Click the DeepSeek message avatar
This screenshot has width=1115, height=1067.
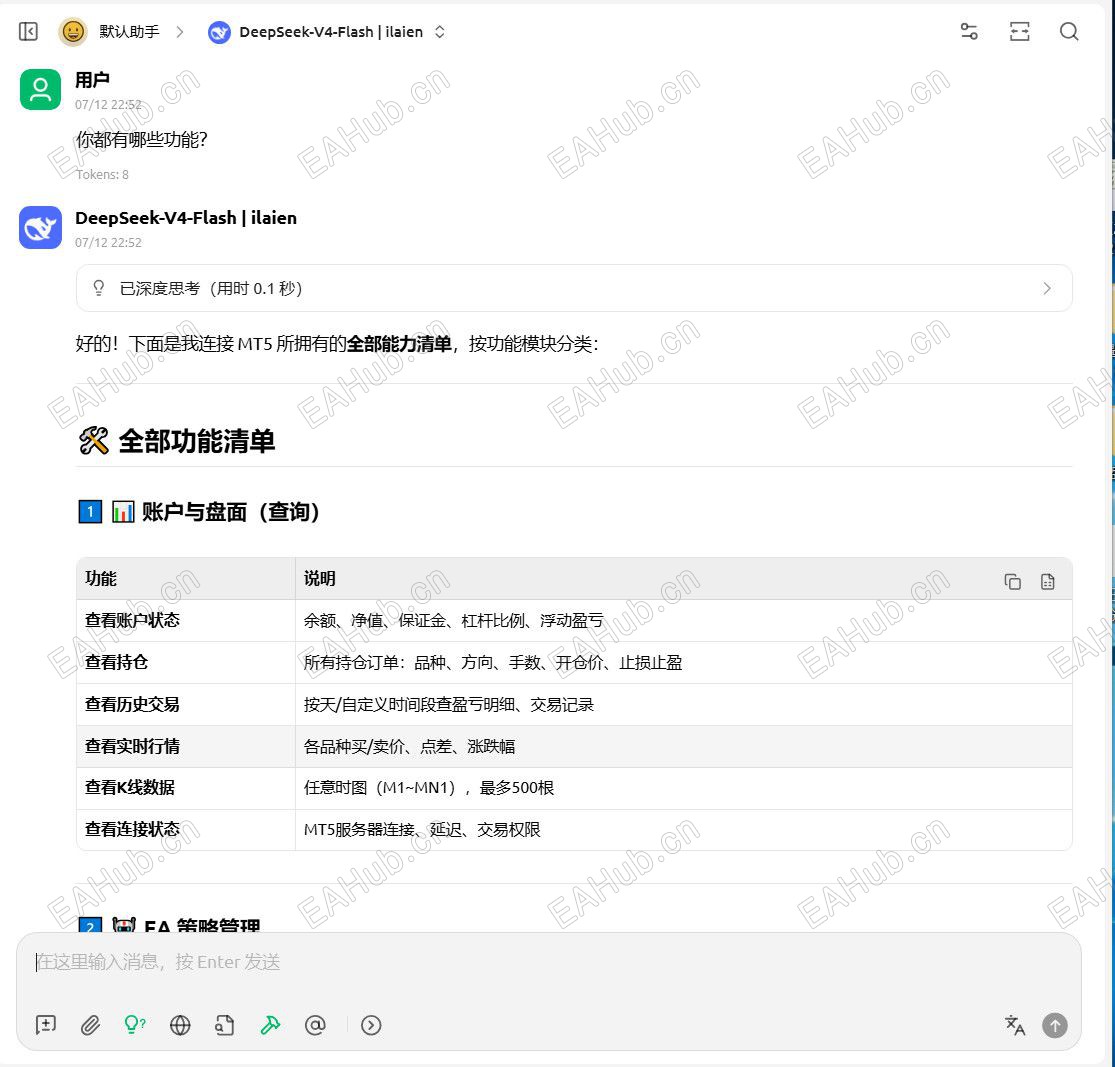tap(41, 228)
